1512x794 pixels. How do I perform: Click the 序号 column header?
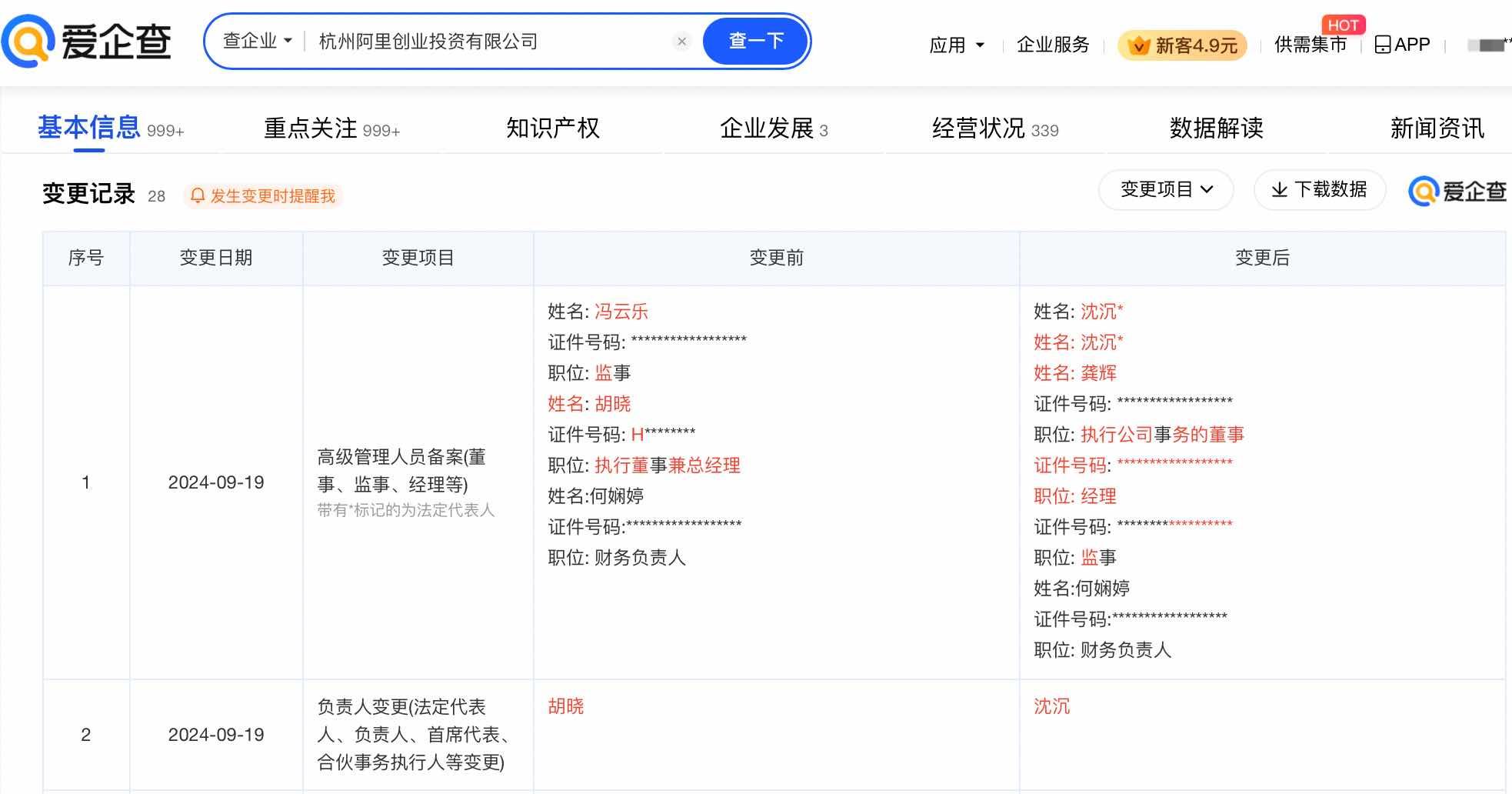(86, 258)
